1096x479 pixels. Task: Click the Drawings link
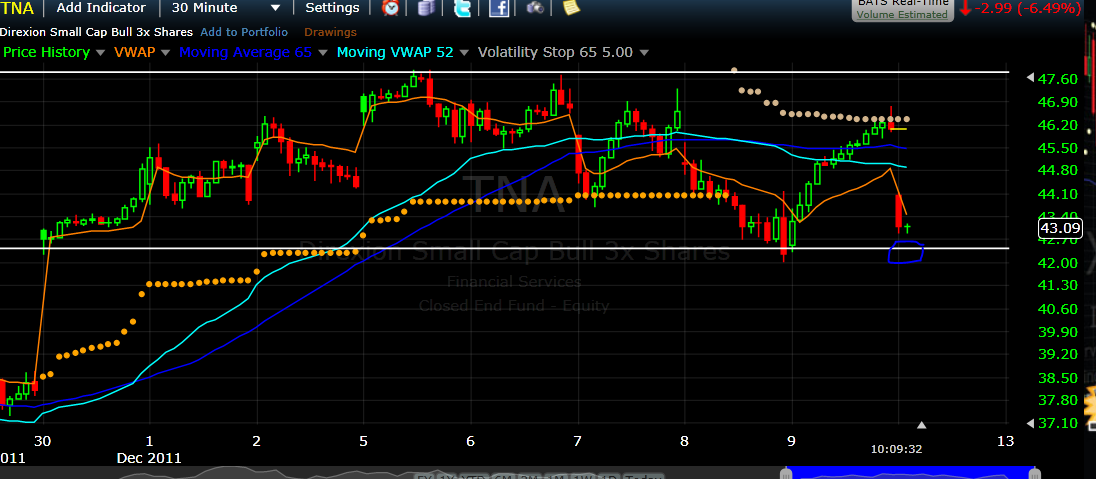(x=329, y=32)
